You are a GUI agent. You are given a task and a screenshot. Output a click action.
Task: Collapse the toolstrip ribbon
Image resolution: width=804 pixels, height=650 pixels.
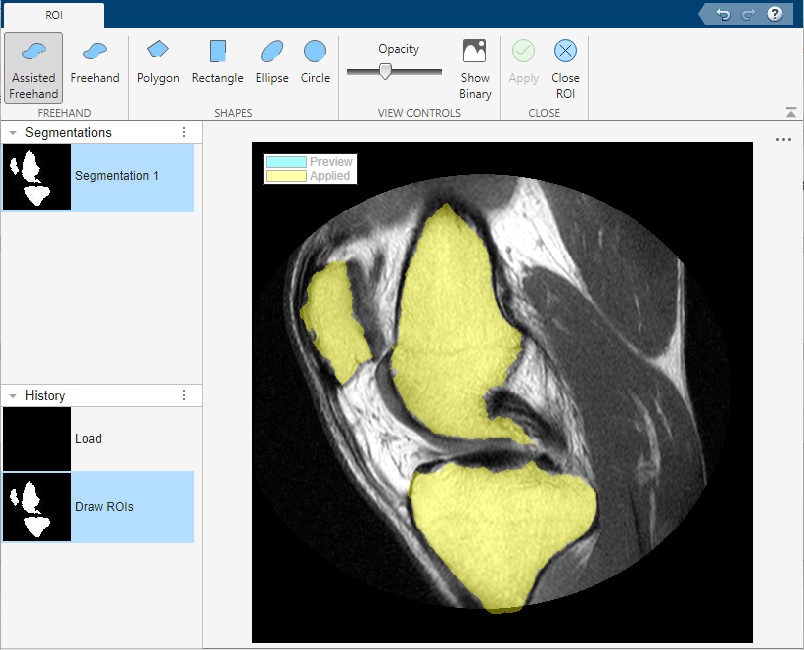click(791, 112)
